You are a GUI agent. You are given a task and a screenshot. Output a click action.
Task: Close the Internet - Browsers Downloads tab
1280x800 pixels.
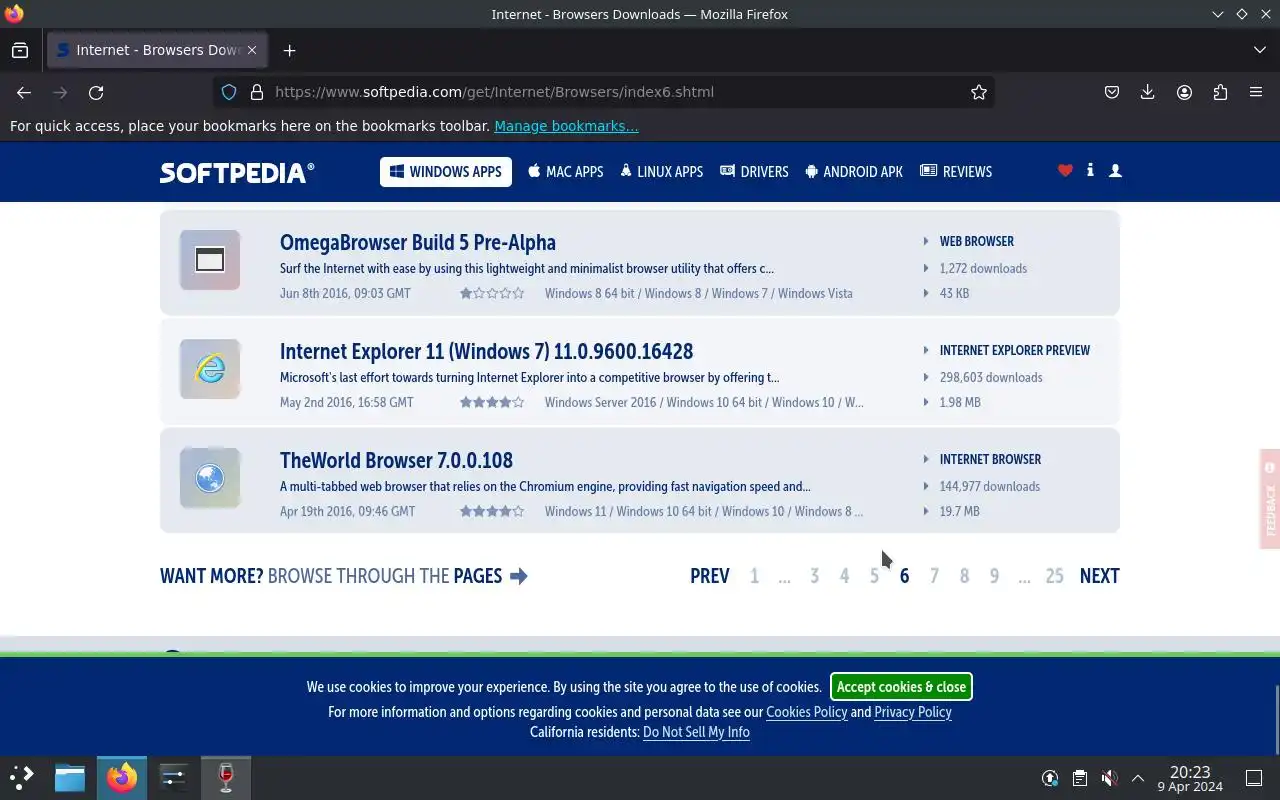point(252,50)
